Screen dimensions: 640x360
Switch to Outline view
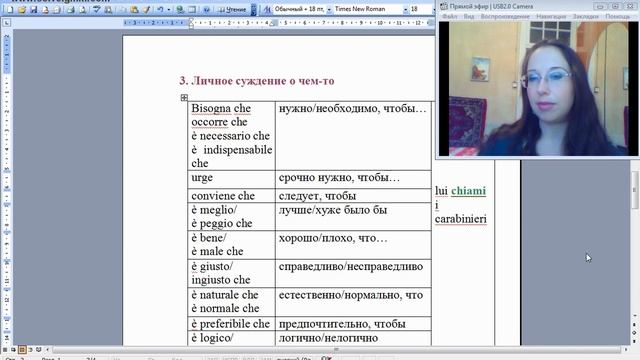tap(30, 350)
